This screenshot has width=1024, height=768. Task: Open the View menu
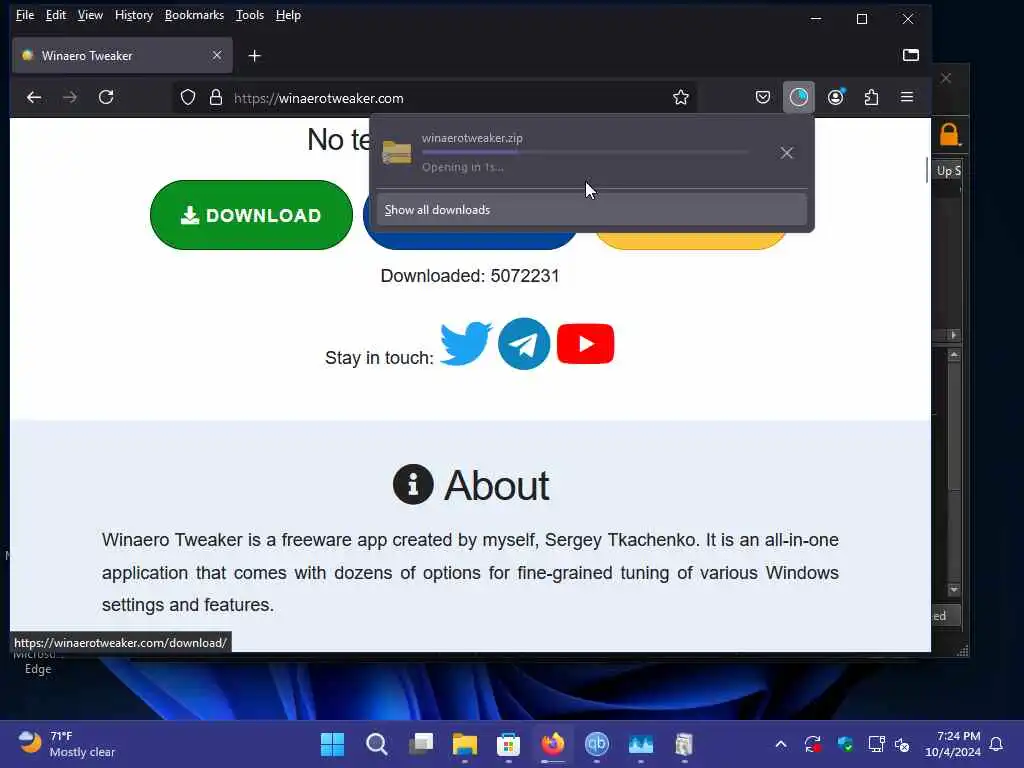click(90, 15)
